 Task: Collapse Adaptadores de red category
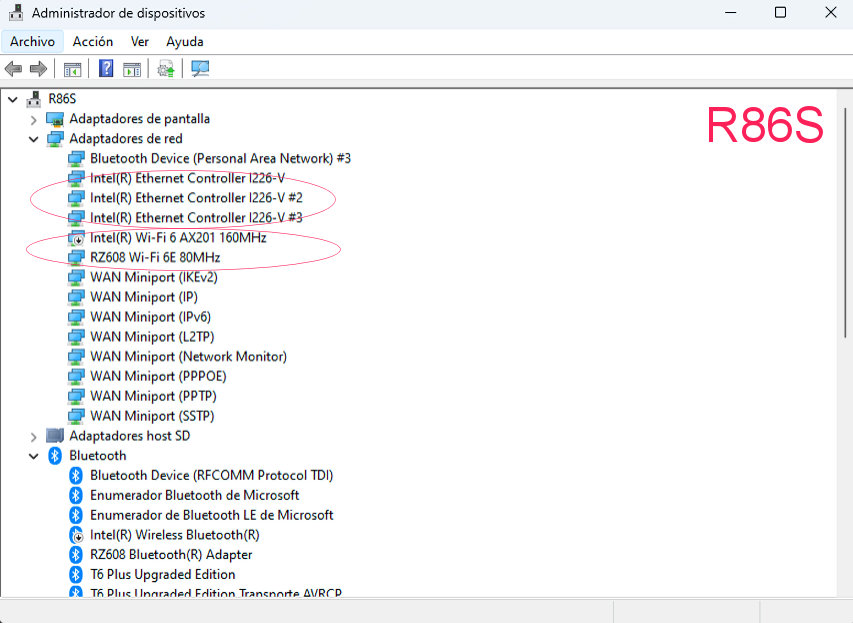34,139
